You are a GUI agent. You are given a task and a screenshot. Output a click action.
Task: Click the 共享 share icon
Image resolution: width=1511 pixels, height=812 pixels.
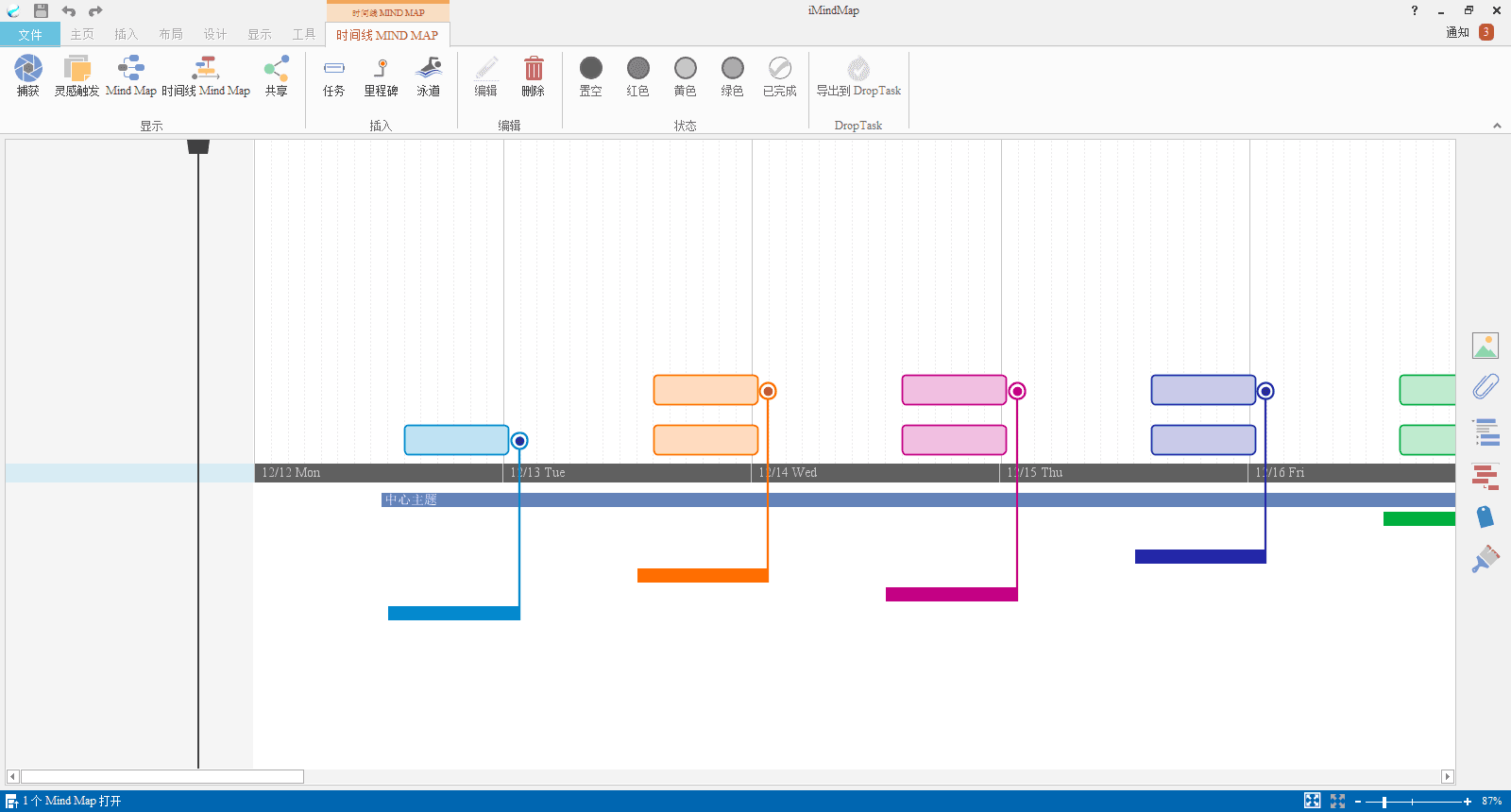[276, 76]
